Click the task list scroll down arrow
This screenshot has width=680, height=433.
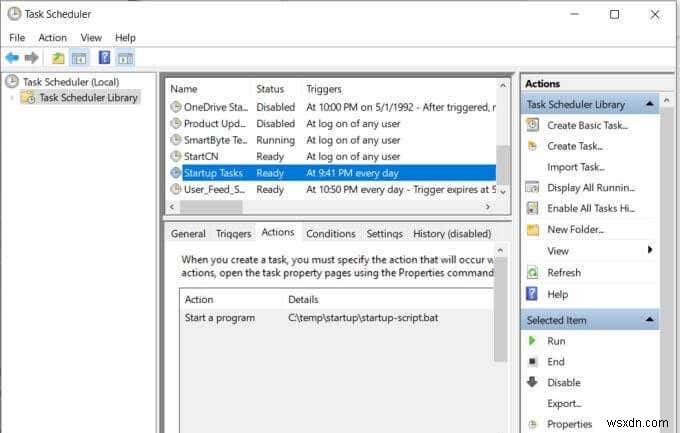point(503,191)
